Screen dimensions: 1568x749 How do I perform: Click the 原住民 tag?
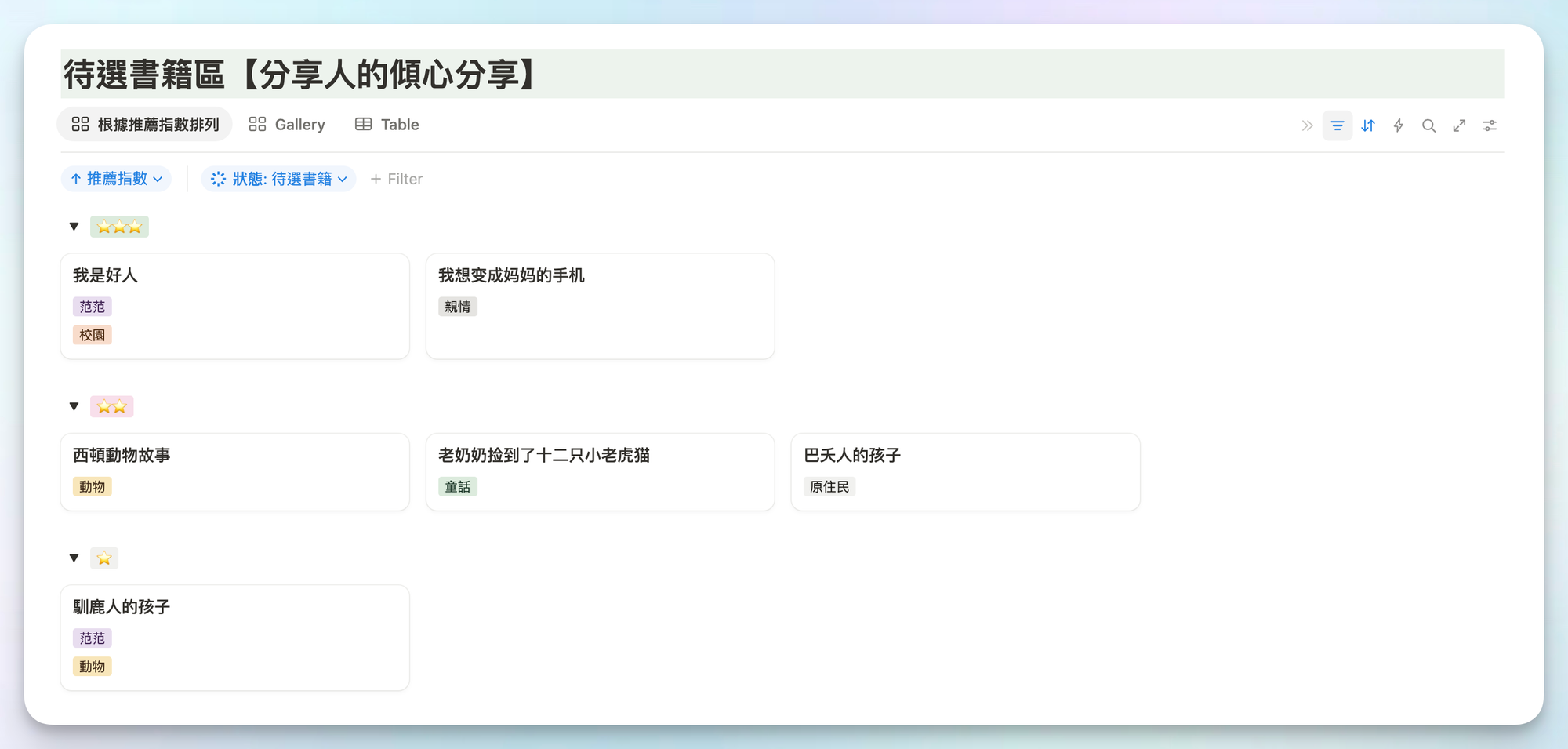pos(829,486)
